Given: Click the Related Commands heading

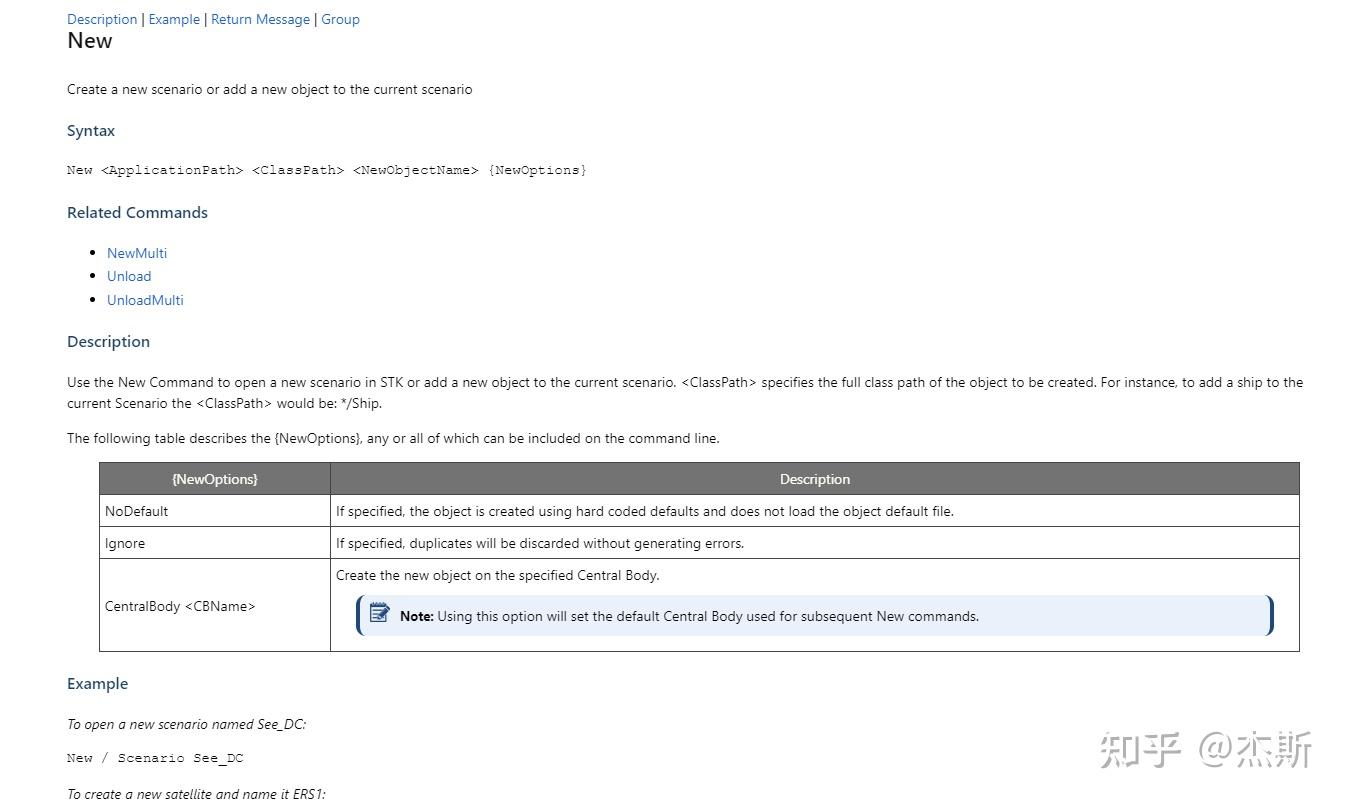Looking at the screenshot, I should (137, 212).
